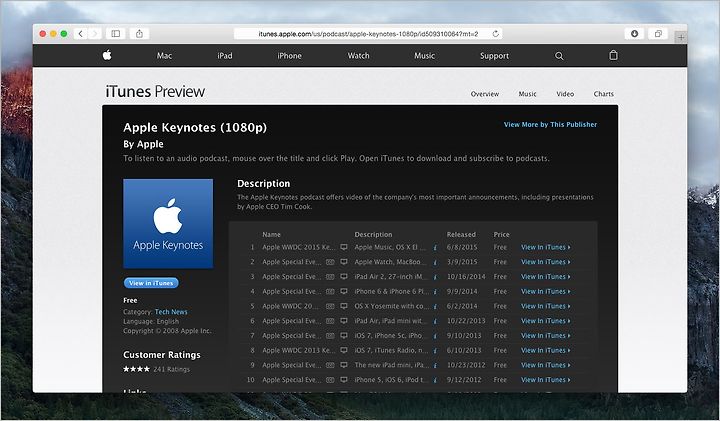
Task: Switch to the iTunes Preview Charts tab
Action: coord(603,94)
